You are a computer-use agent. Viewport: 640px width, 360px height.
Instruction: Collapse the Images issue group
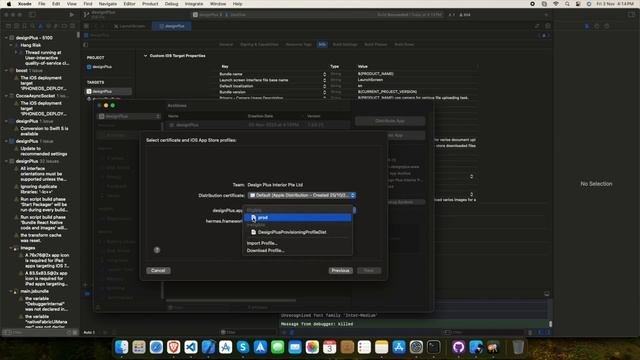click(11, 248)
